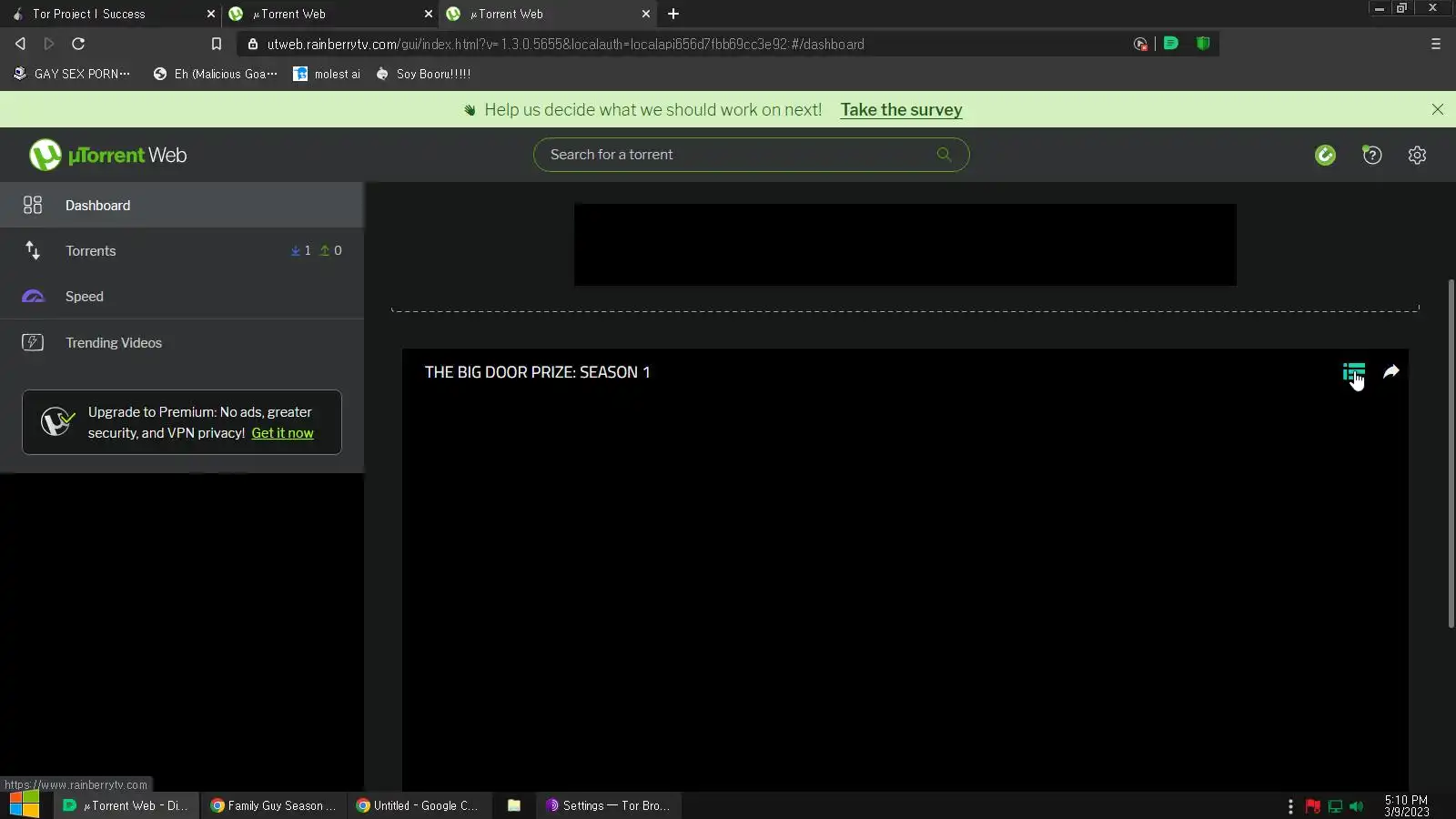Close the middle µTorrent Web tab
This screenshot has height=819, width=1456.
point(429,14)
